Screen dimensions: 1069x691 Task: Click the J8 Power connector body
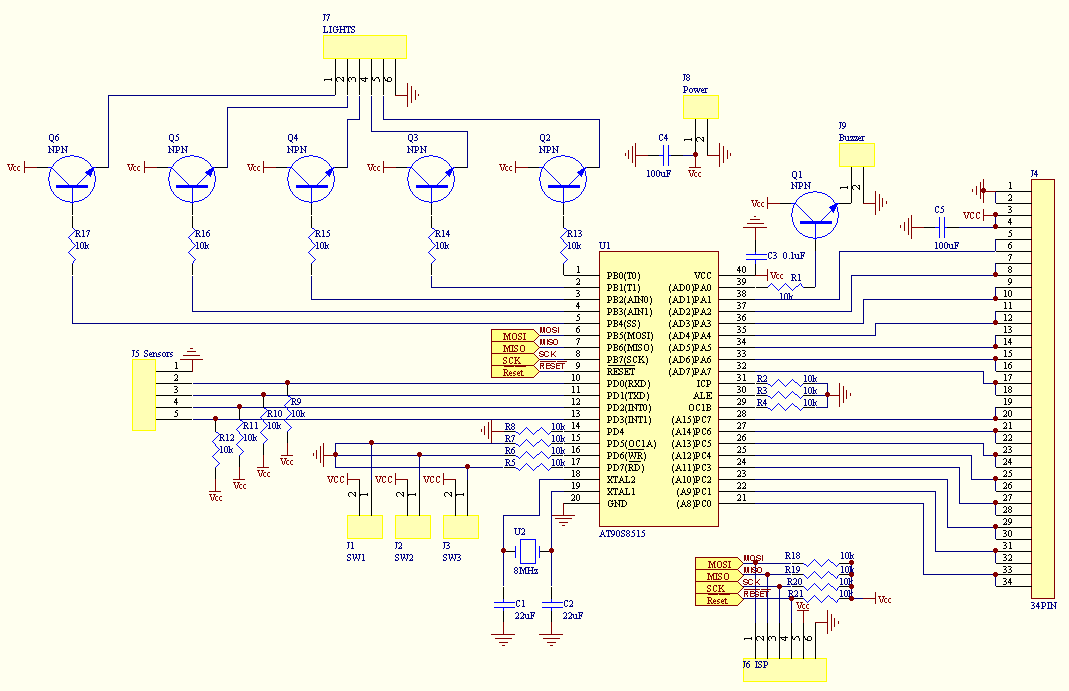pos(701,107)
